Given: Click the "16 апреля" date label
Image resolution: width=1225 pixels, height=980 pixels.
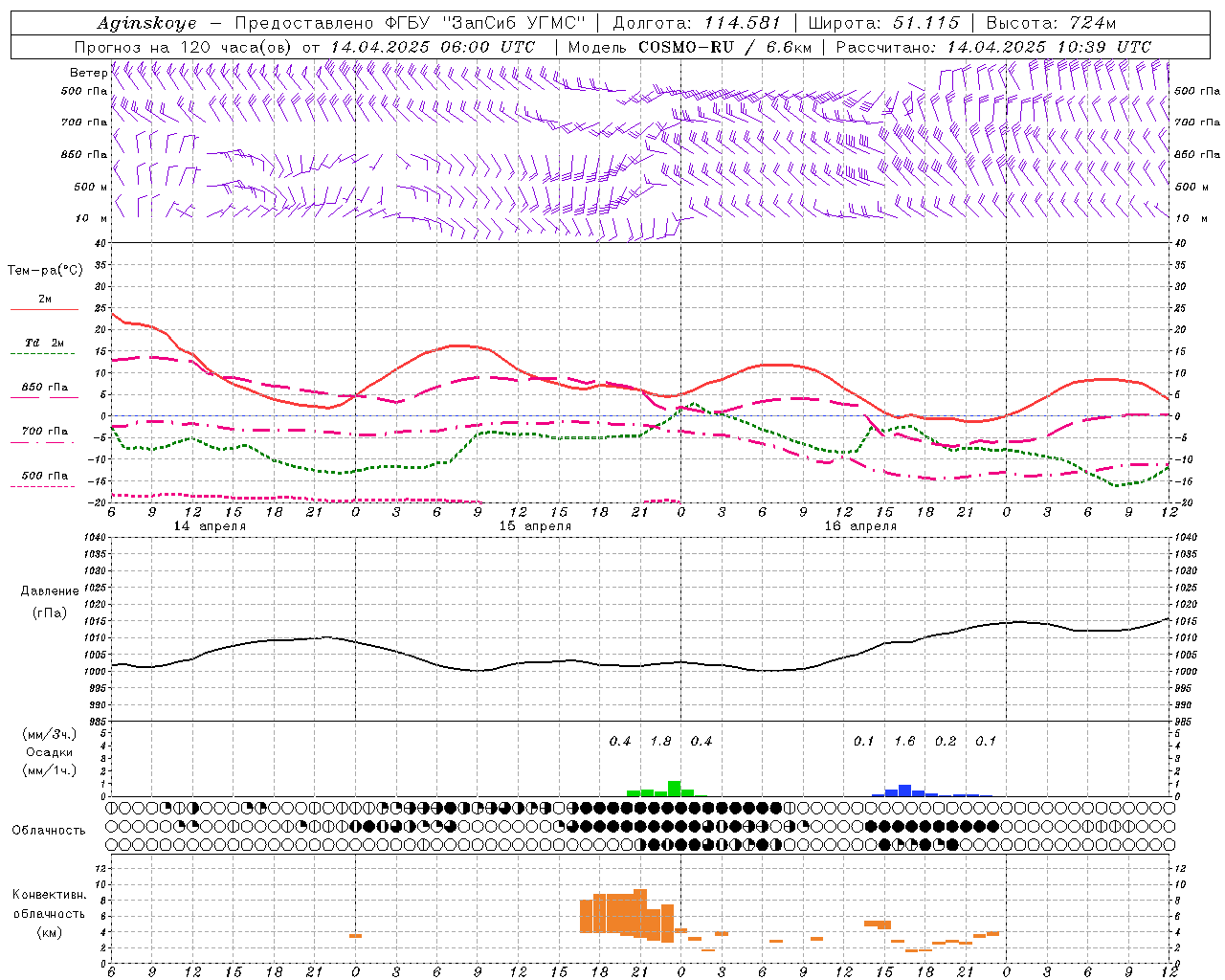Looking at the screenshot, I should (x=860, y=526).
